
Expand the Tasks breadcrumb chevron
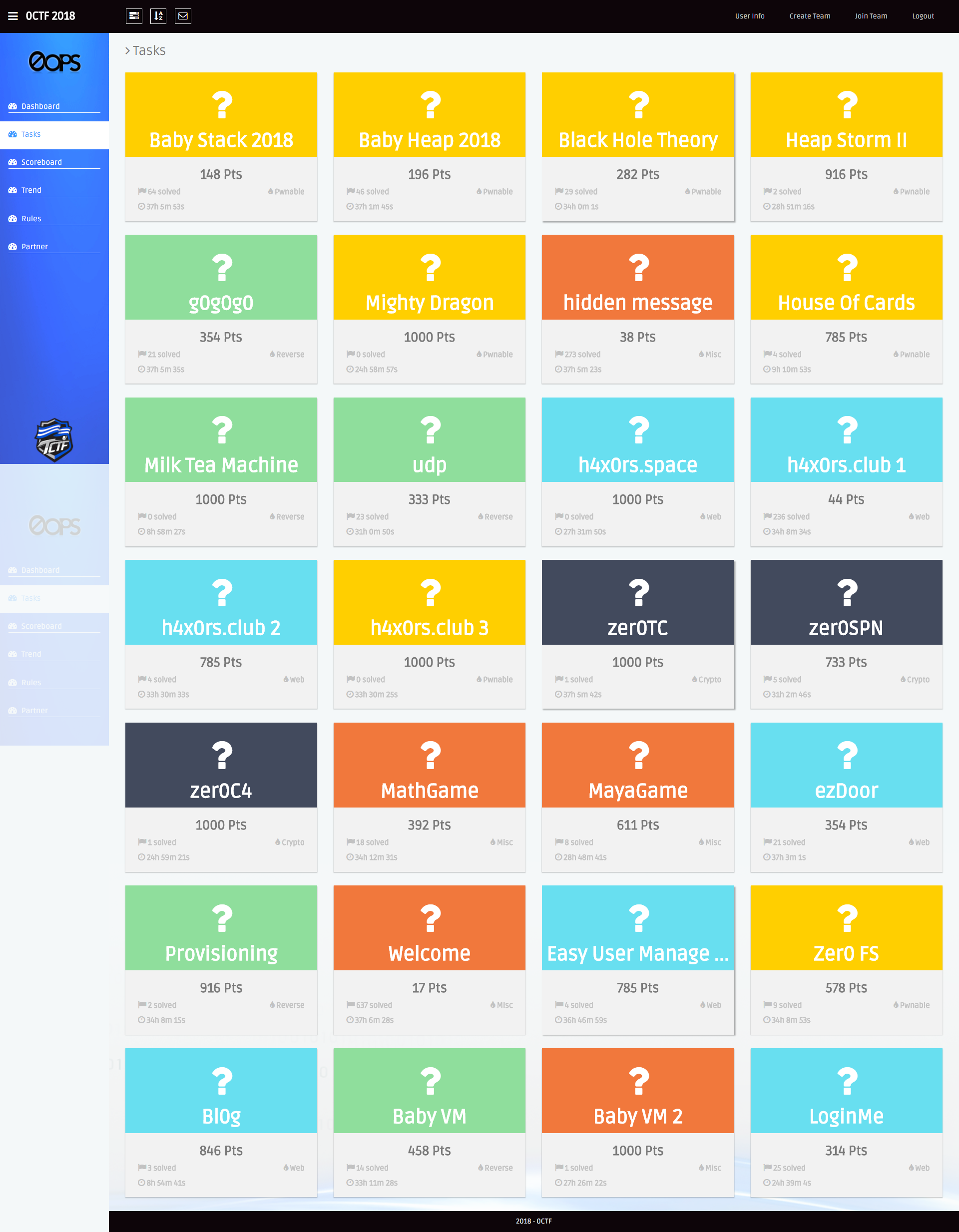(127, 51)
